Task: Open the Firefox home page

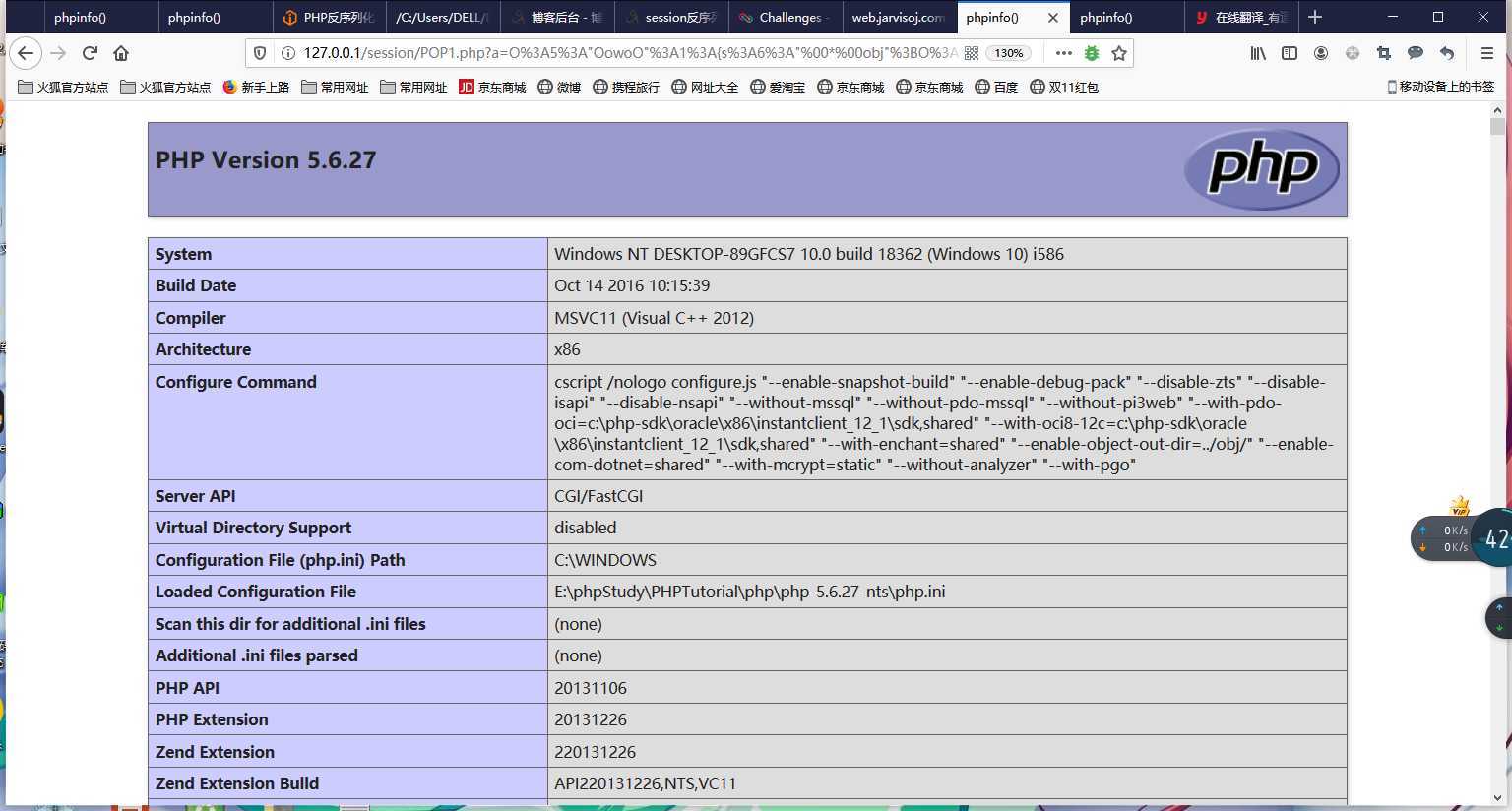Action: pos(121,53)
